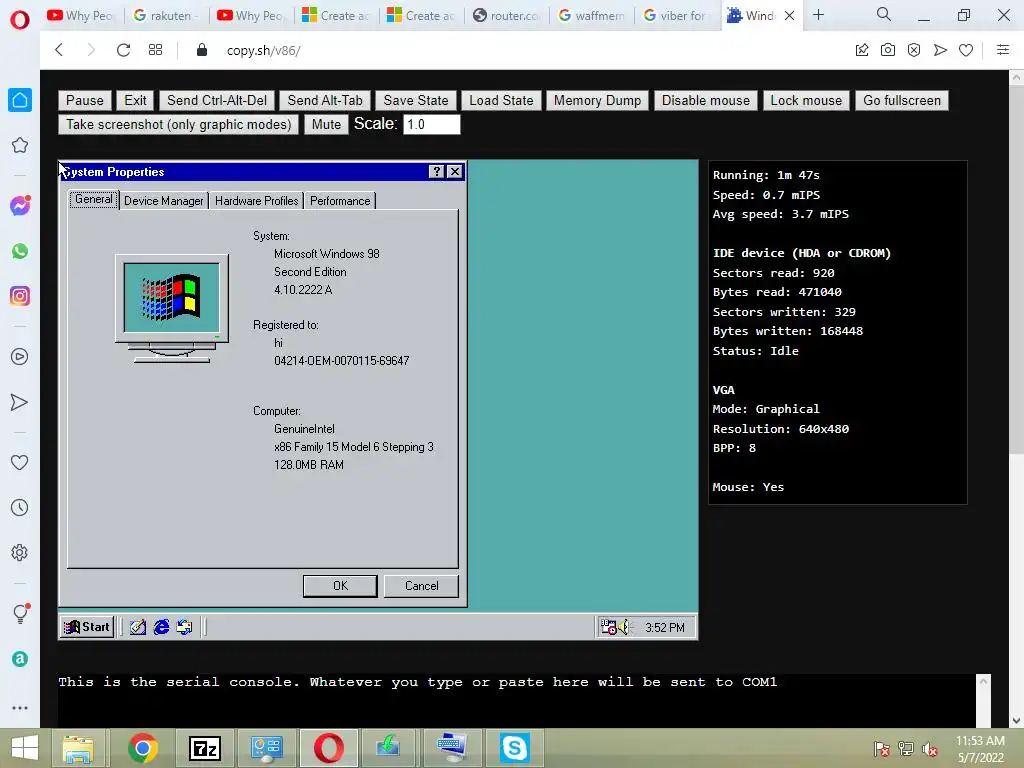Click the Scale input field
Image resolution: width=1024 pixels, height=768 pixels.
(432, 124)
